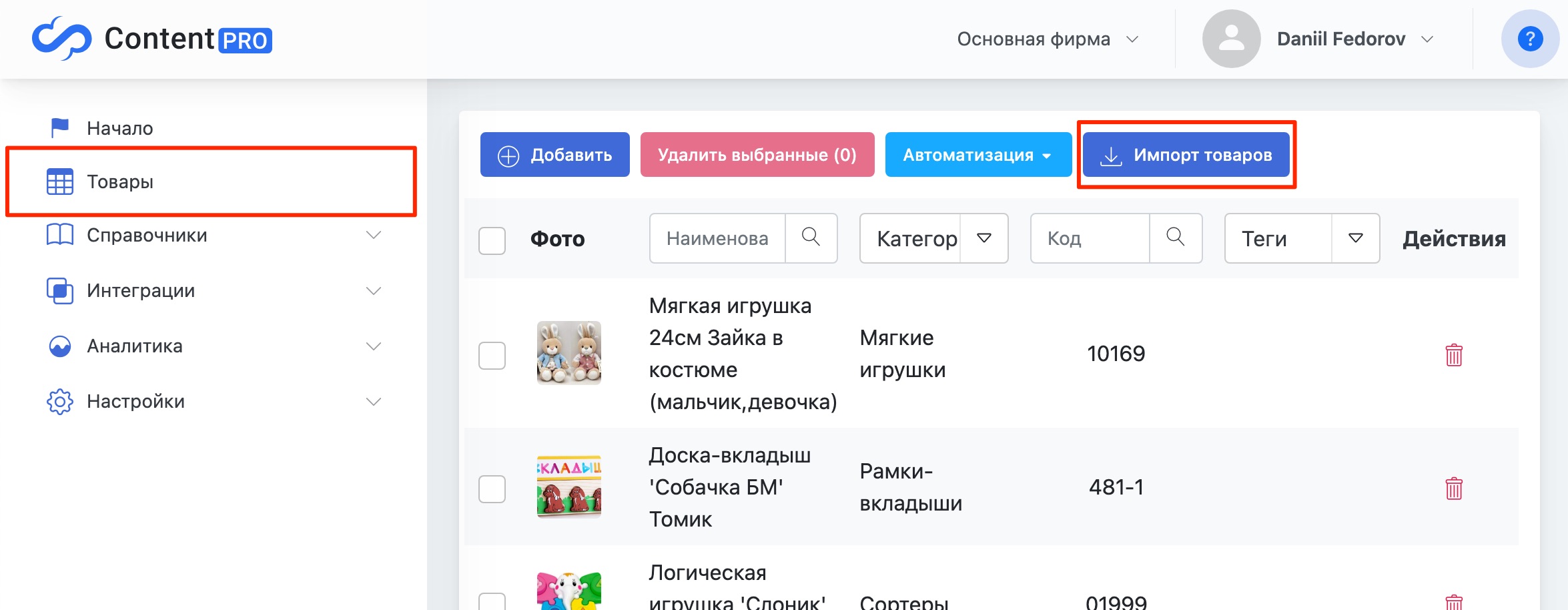The height and width of the screenshot is (610, 1568).
Task: Toggle the select-all checkbox in table header
Action: [492, 240]
